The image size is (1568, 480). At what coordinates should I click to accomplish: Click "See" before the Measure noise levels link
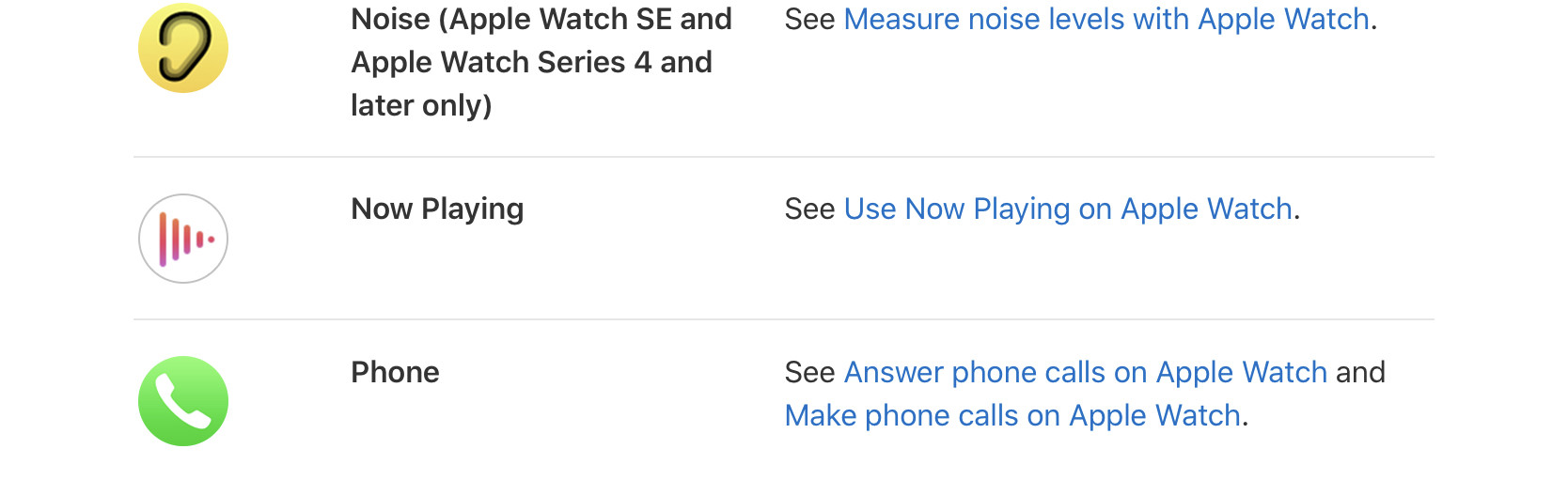click(809, 20)
